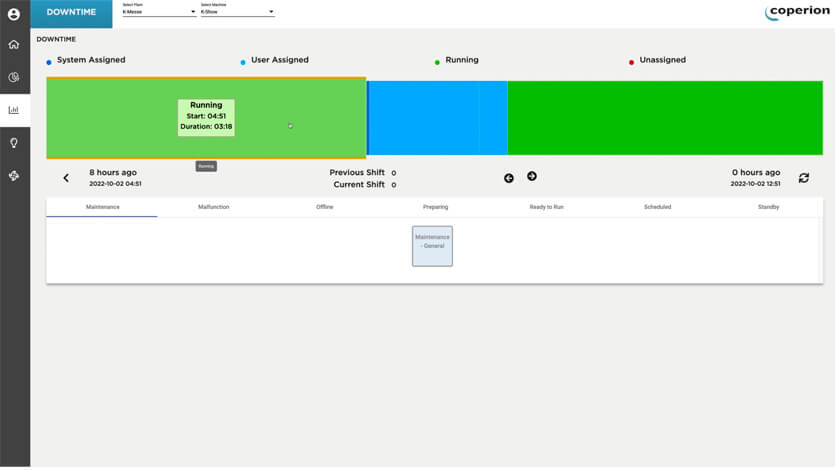Click the dark green Running segment on right
The image size is (835, 470).
[665, 118]
